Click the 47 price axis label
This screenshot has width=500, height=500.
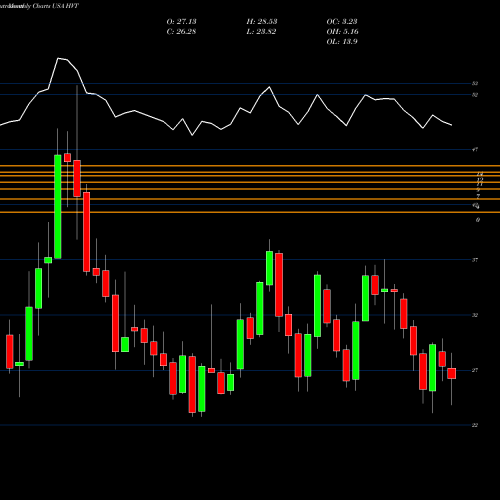tap(475, 150)
